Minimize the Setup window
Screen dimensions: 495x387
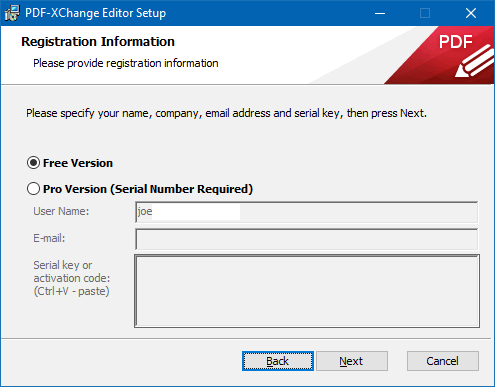point(380,13)
